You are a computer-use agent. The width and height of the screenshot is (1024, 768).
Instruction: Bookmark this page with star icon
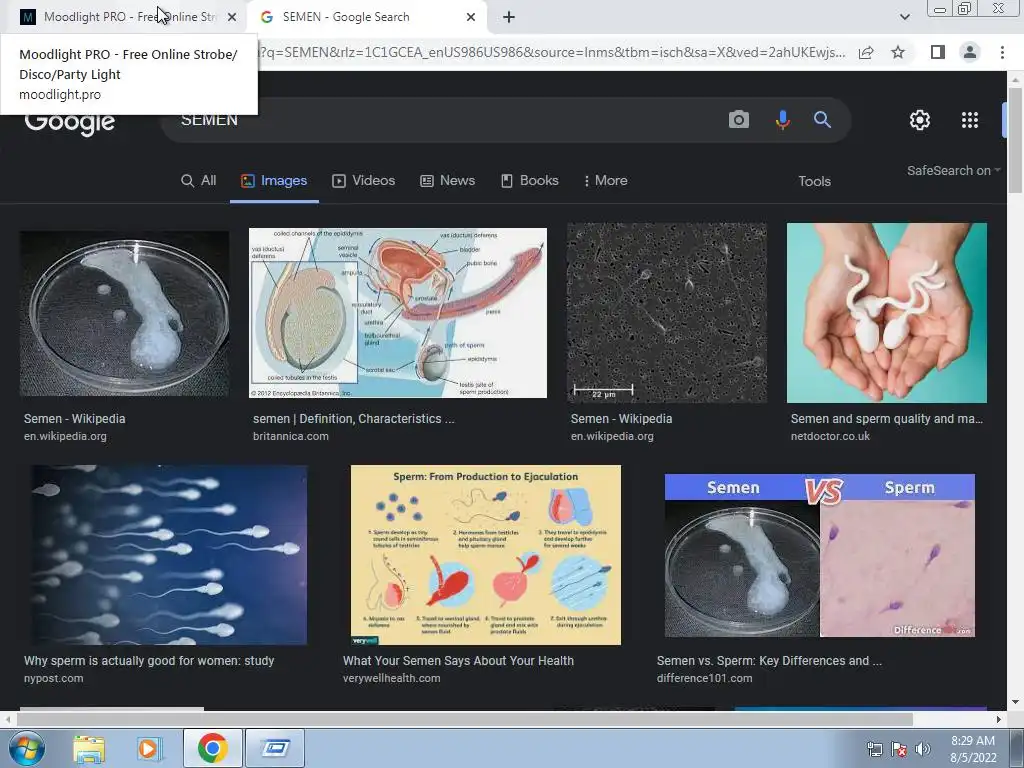click(898, 52)
